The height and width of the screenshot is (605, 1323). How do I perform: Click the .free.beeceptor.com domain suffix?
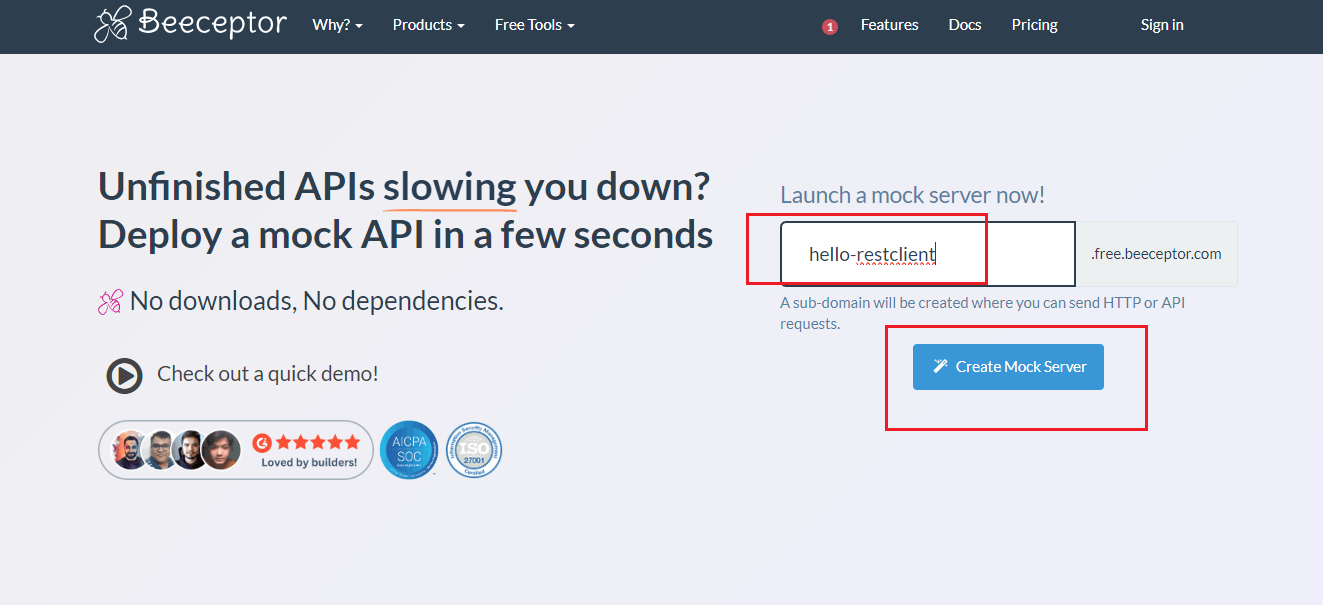point(1156,254)
